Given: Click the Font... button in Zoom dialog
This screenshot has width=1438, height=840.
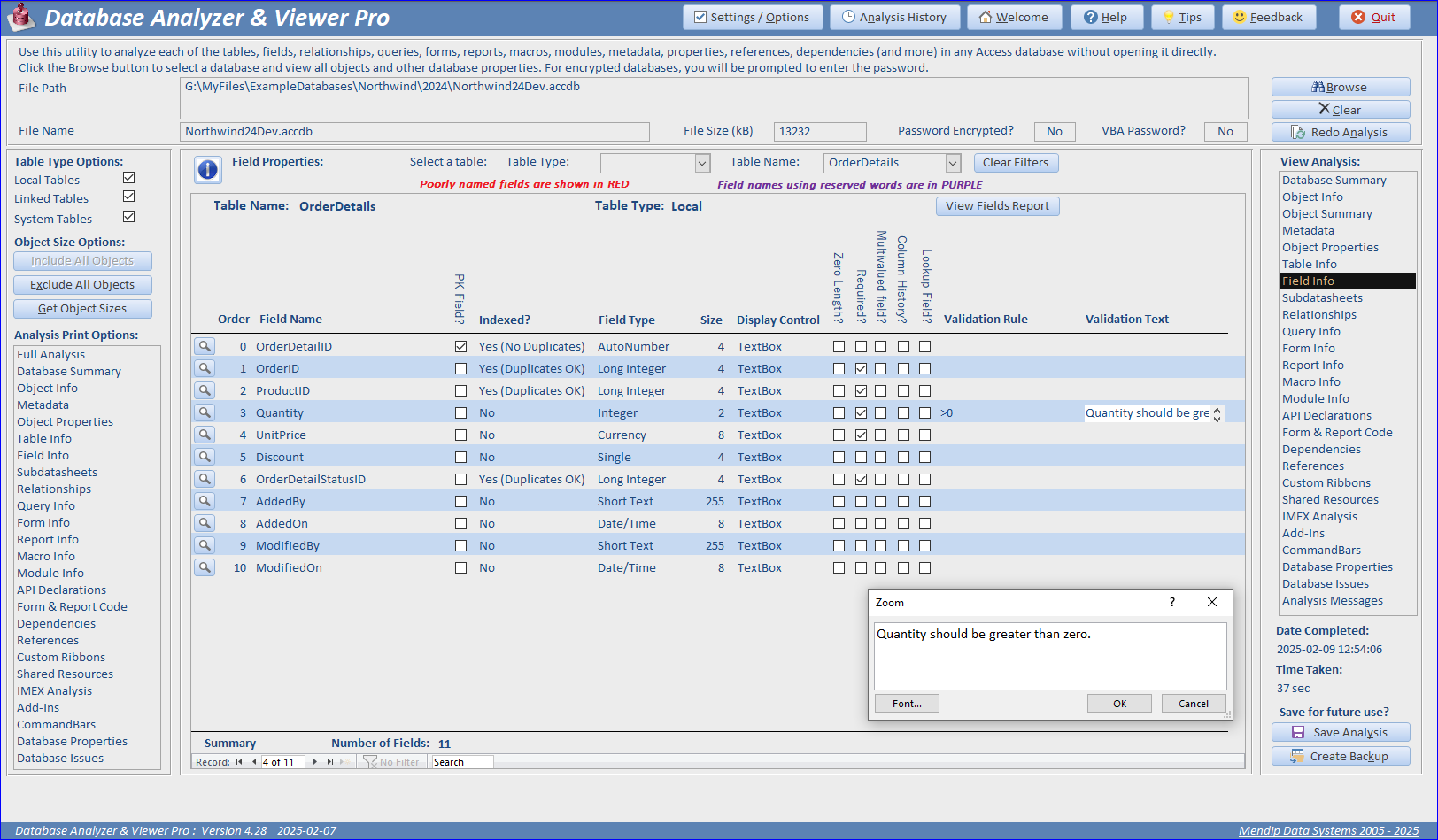Looking at the screenshot, I should (907, 704).
